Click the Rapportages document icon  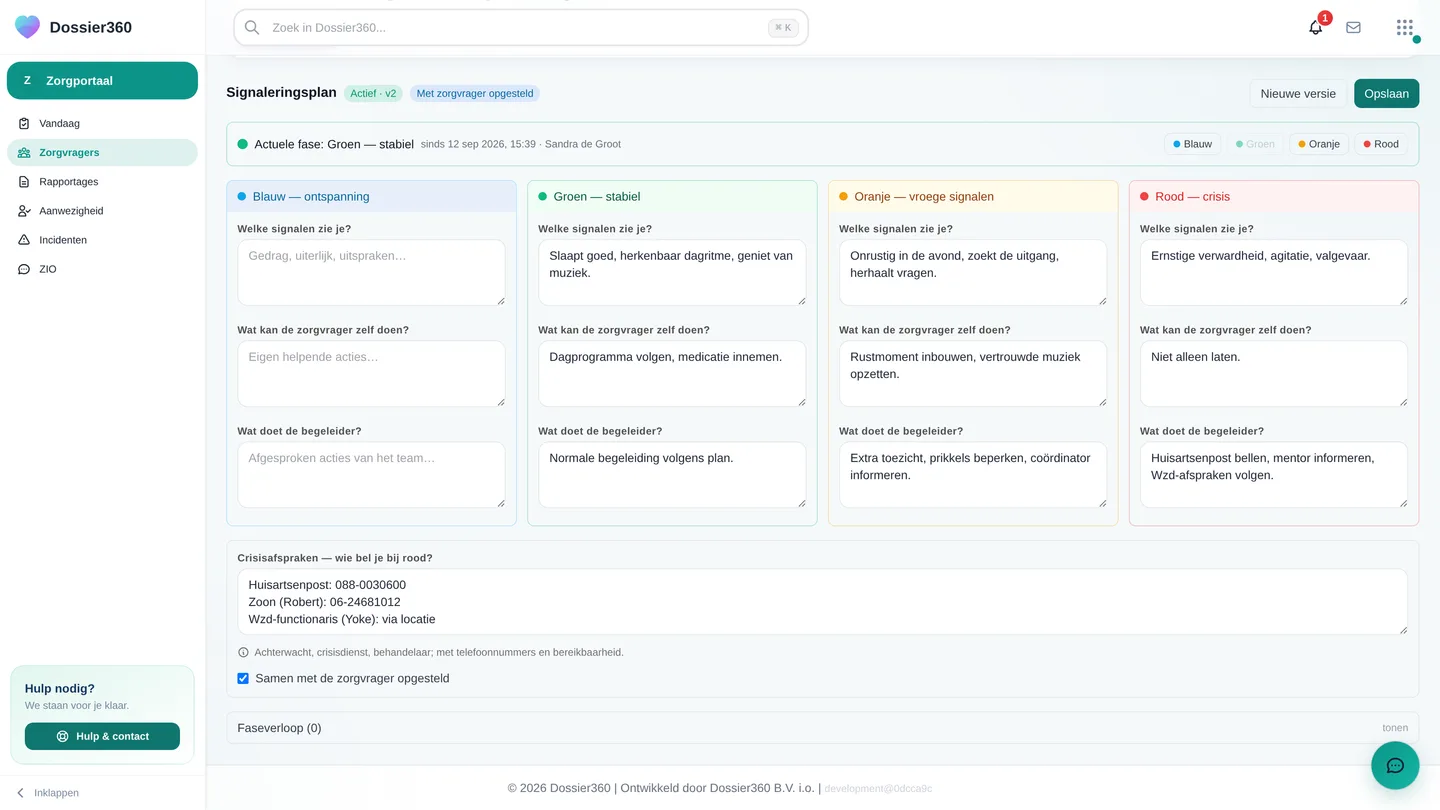(24, 182)
